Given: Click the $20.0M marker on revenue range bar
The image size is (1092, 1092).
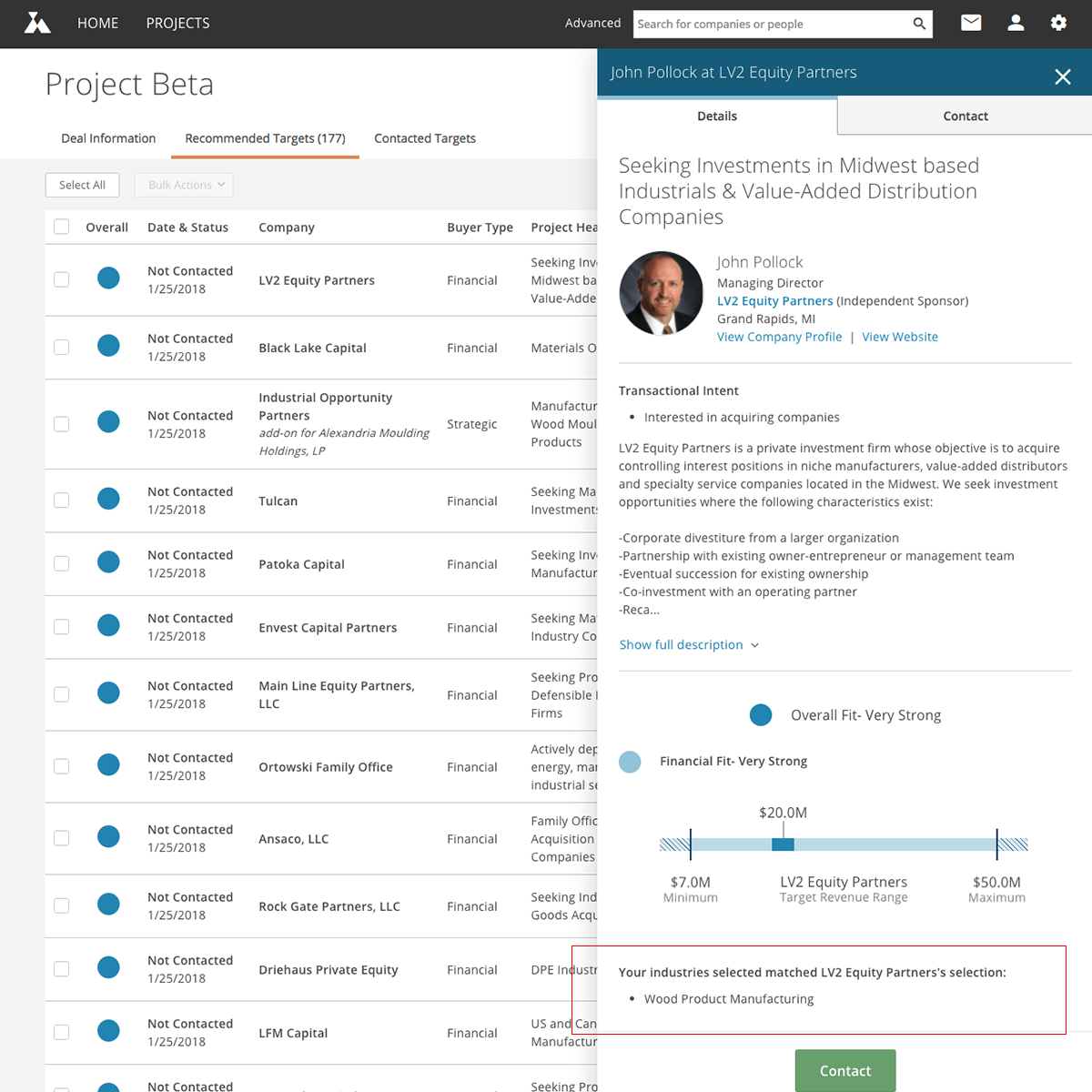Looking at the screenshot, I should pyautogui.click(x=783, y=844).
